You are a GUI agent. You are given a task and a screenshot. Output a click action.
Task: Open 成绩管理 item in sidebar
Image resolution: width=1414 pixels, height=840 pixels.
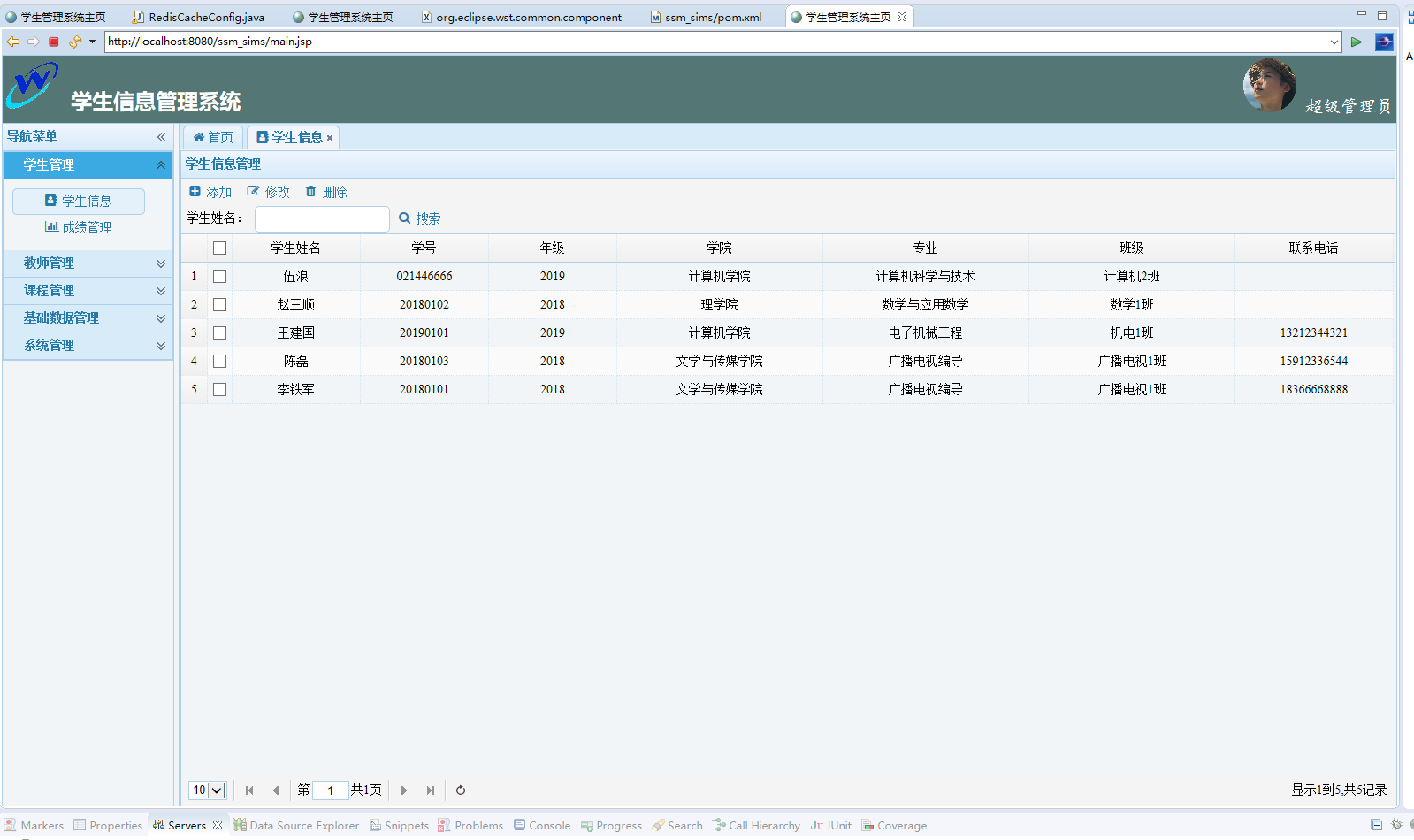(79, 227)
